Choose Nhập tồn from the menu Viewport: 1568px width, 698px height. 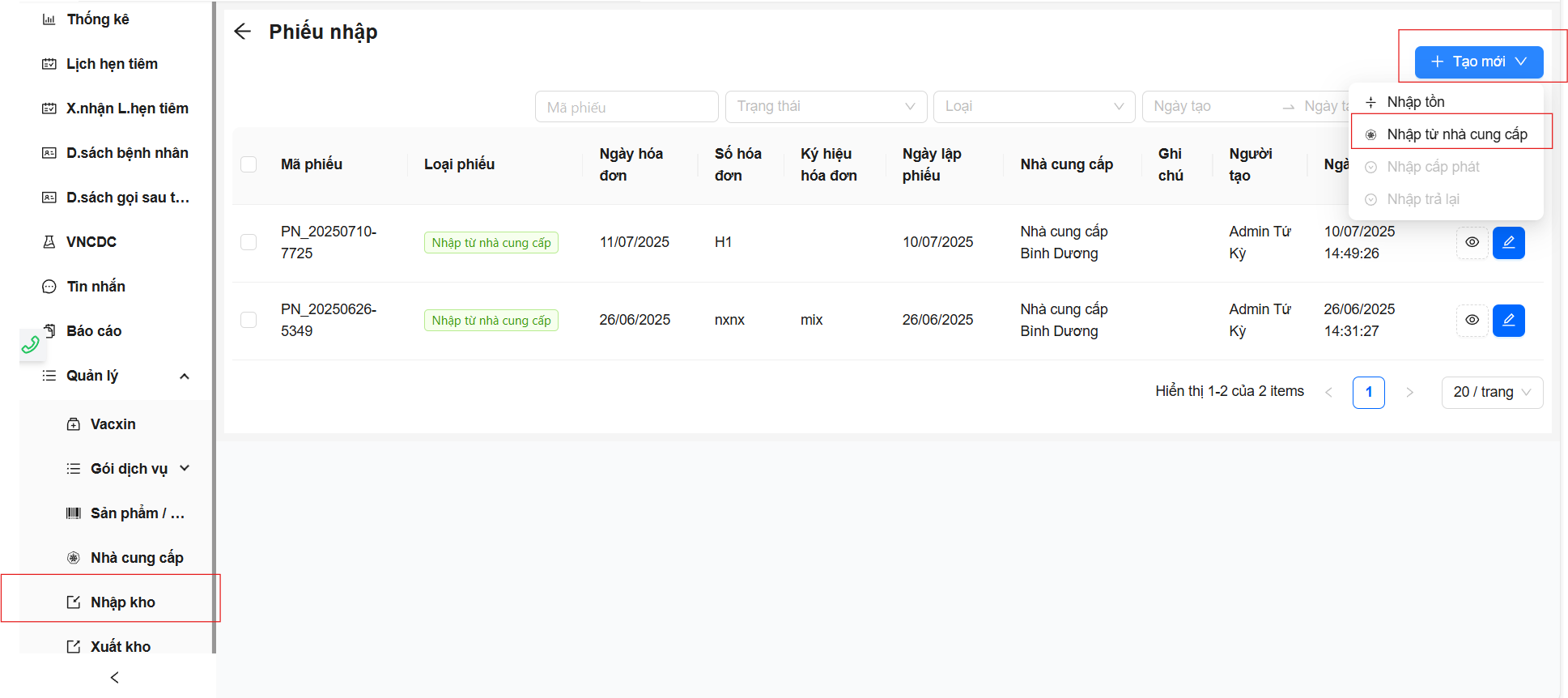[x=1415, y=102]
